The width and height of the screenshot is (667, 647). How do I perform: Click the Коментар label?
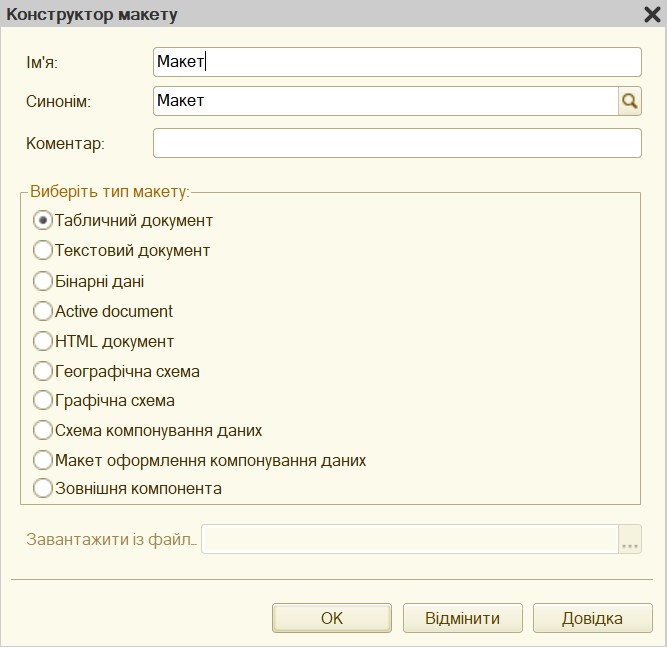click(65, 143)
